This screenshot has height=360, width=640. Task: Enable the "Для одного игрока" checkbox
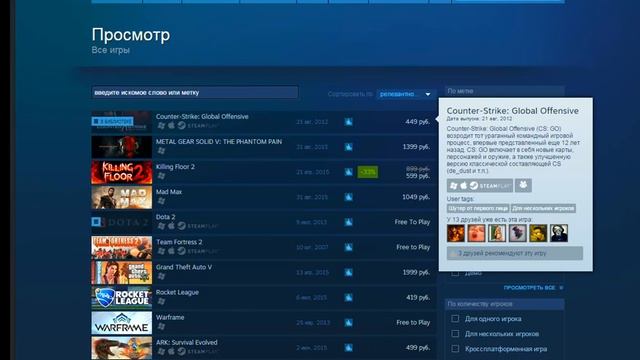(x=455, y=318)
